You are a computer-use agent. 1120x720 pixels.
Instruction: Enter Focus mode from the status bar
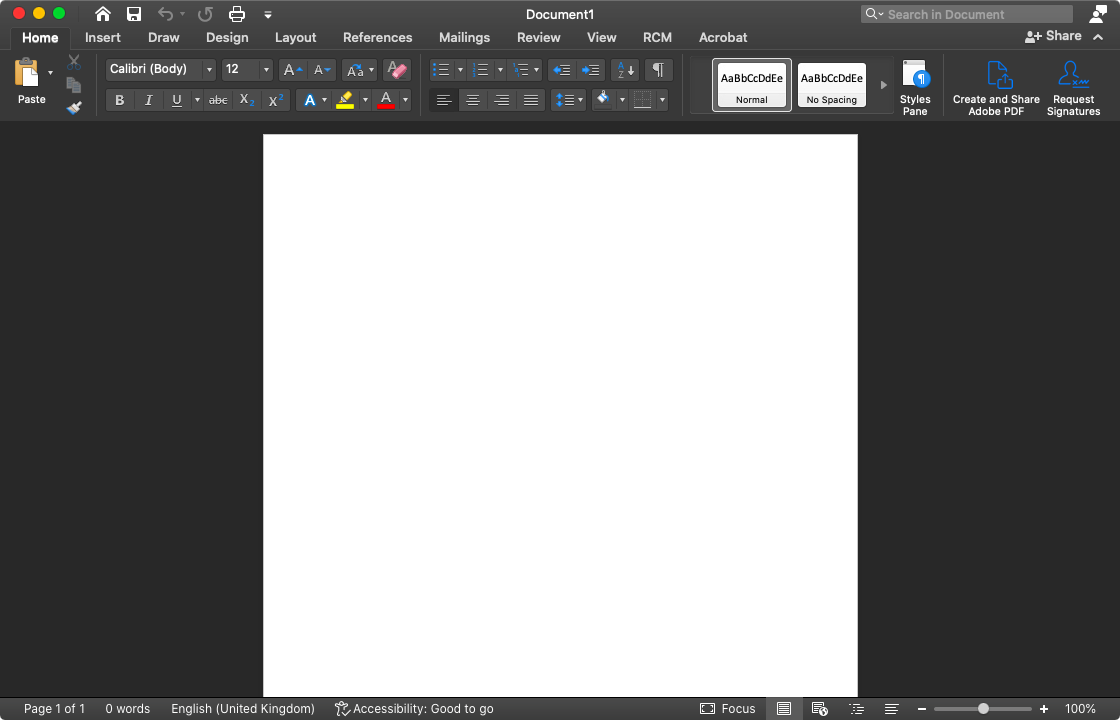[x=727, y=709]
